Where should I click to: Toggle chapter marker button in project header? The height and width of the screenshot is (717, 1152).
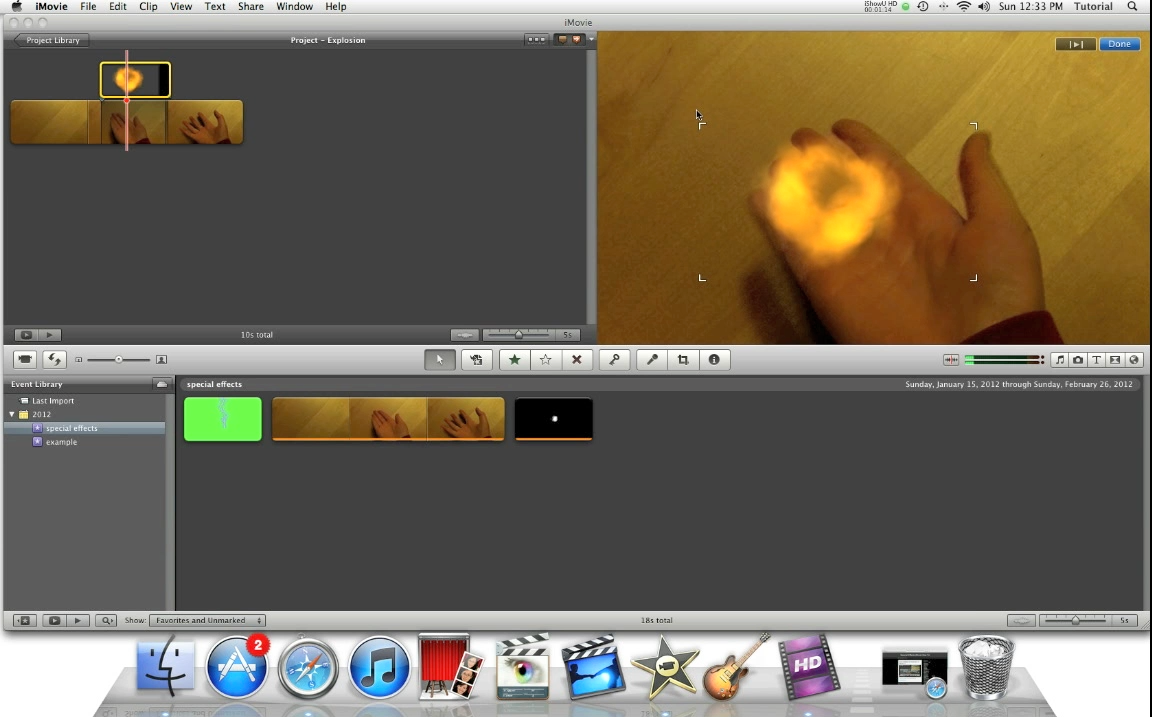point(577,40)
